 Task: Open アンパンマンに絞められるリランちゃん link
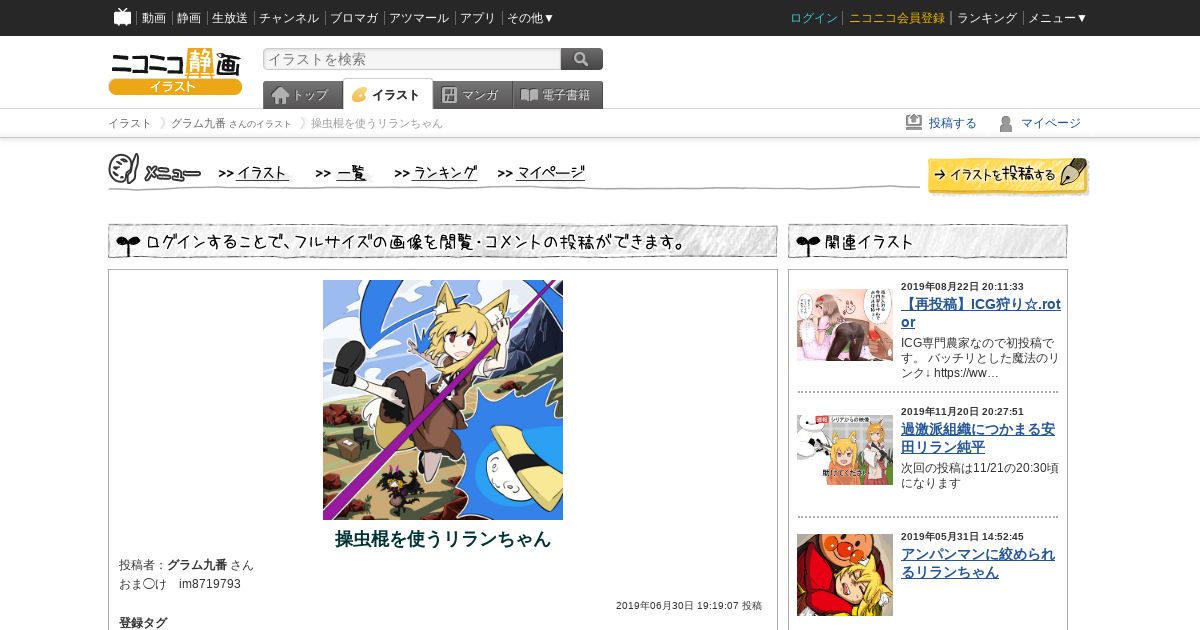pyautogui.click(x=978, y=563)
